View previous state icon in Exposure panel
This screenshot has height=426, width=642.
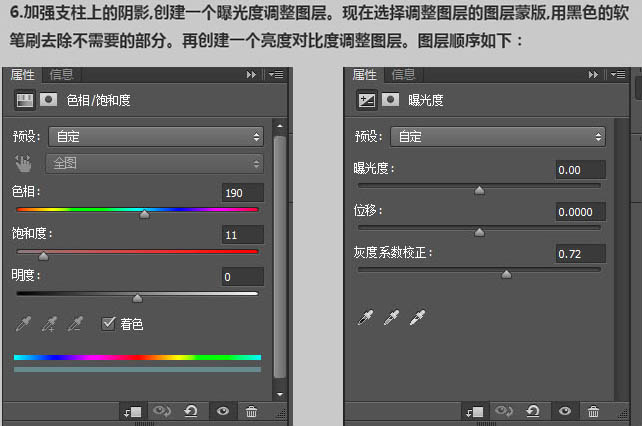point(504,411)
